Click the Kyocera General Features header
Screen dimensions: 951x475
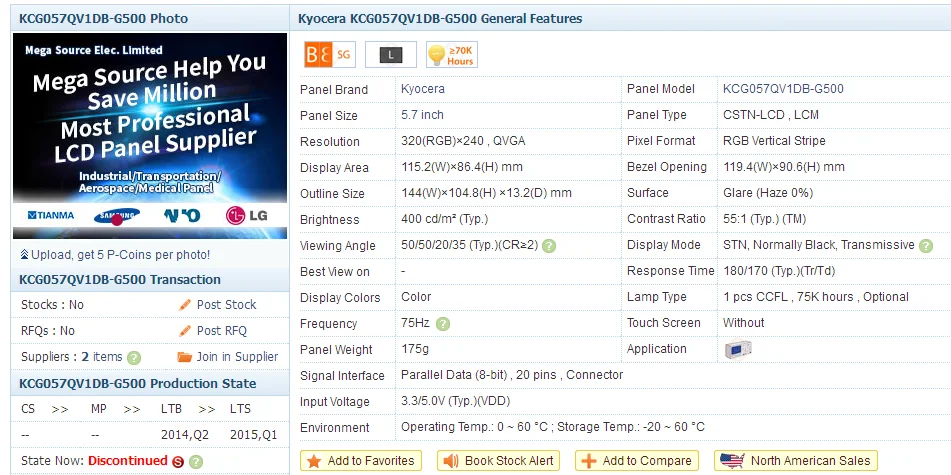(x=440, y=19)
